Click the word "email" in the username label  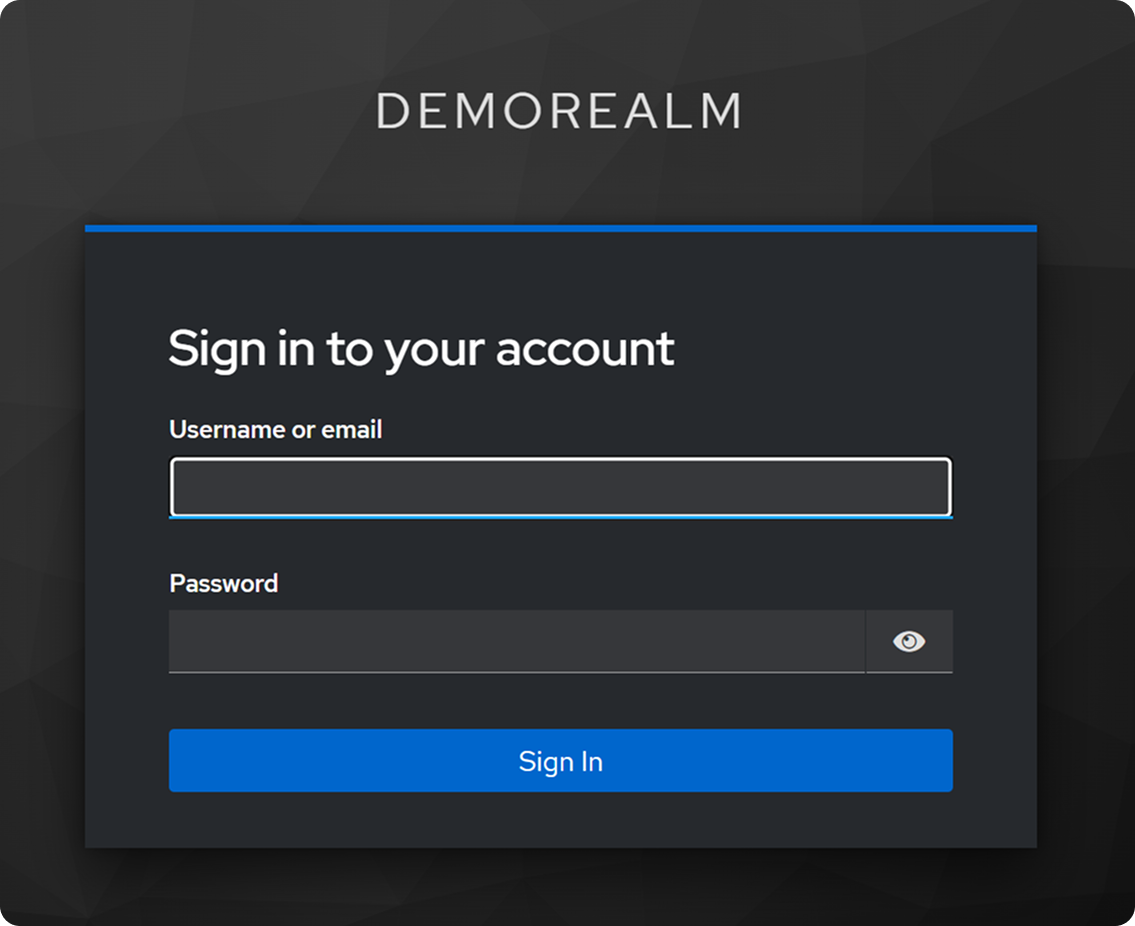coord(351,429)
